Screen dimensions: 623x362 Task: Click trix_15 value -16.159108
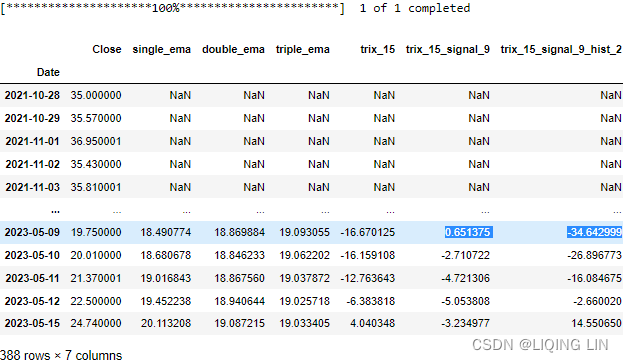pyautogui.click(x=368, y=256)
